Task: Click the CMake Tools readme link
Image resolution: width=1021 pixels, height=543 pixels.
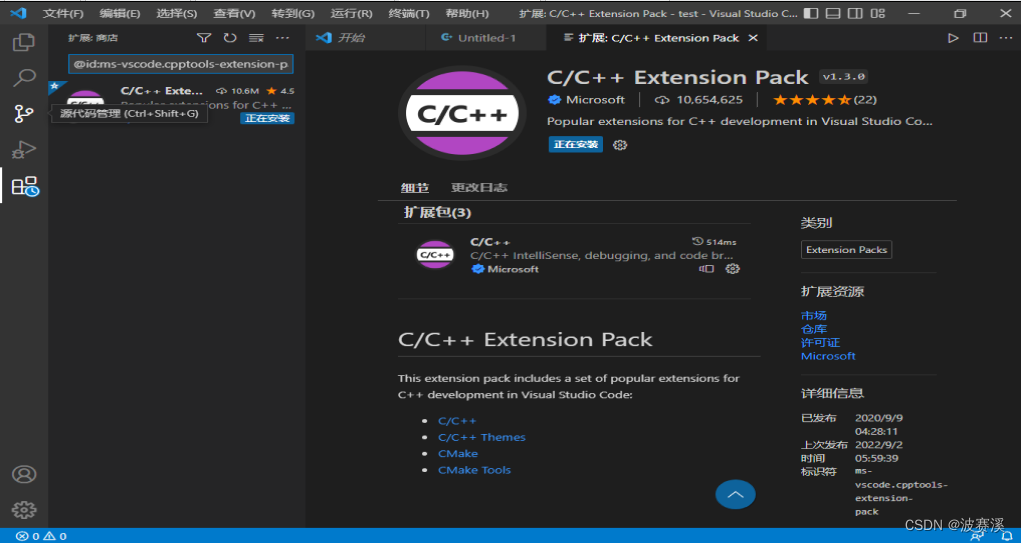Action: tap(475, 470)
